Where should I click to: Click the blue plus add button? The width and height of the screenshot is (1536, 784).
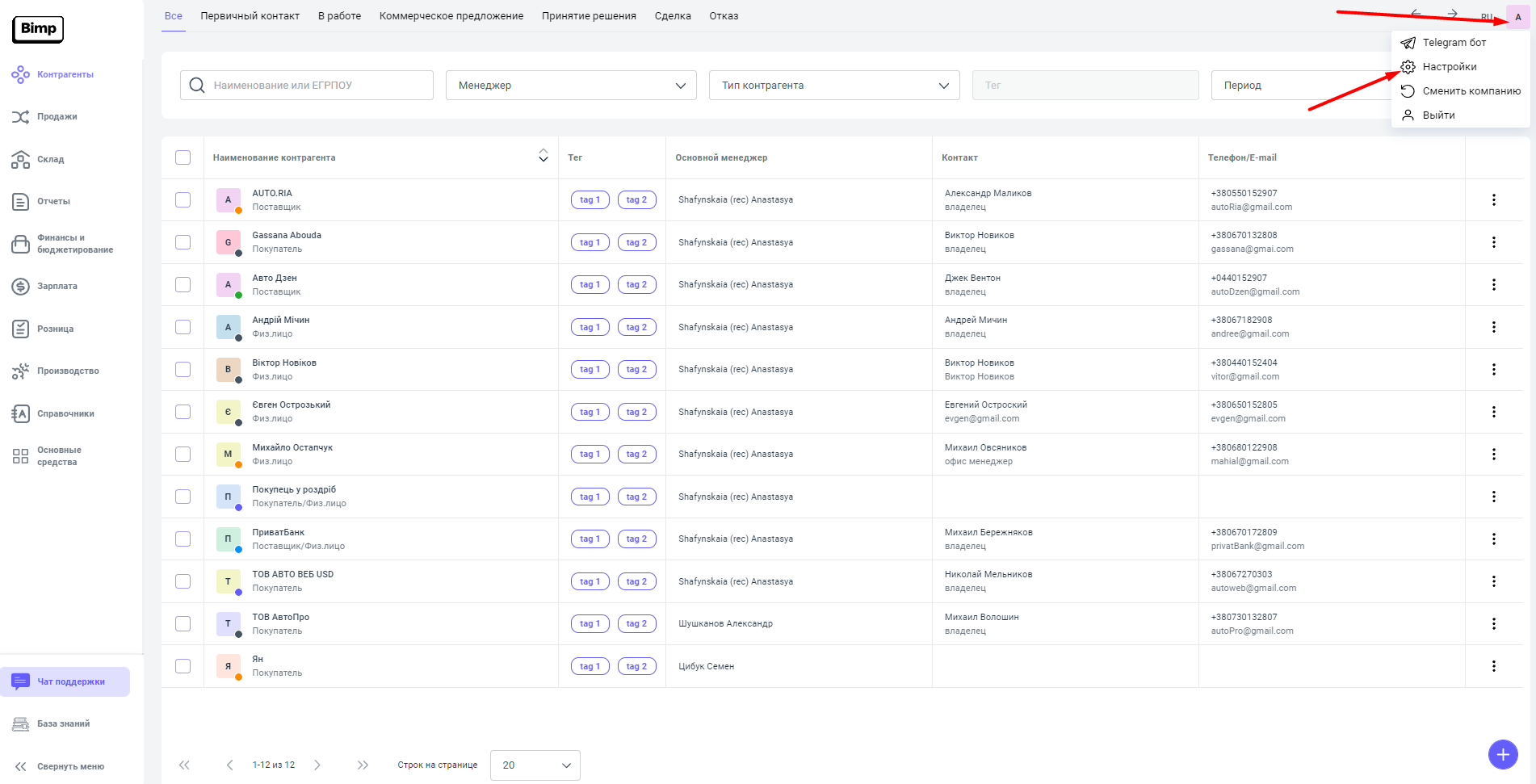pyautogui.click(x=1502, y=755)
